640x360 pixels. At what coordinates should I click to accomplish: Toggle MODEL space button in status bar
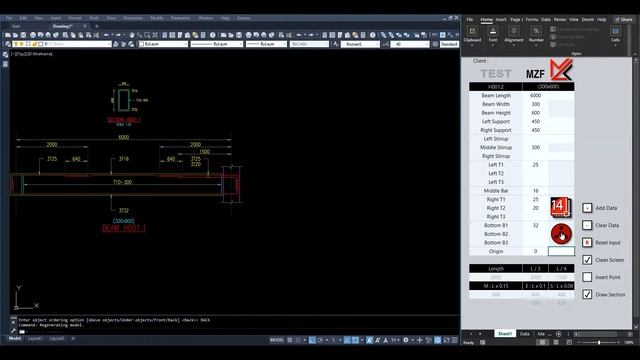277,340
